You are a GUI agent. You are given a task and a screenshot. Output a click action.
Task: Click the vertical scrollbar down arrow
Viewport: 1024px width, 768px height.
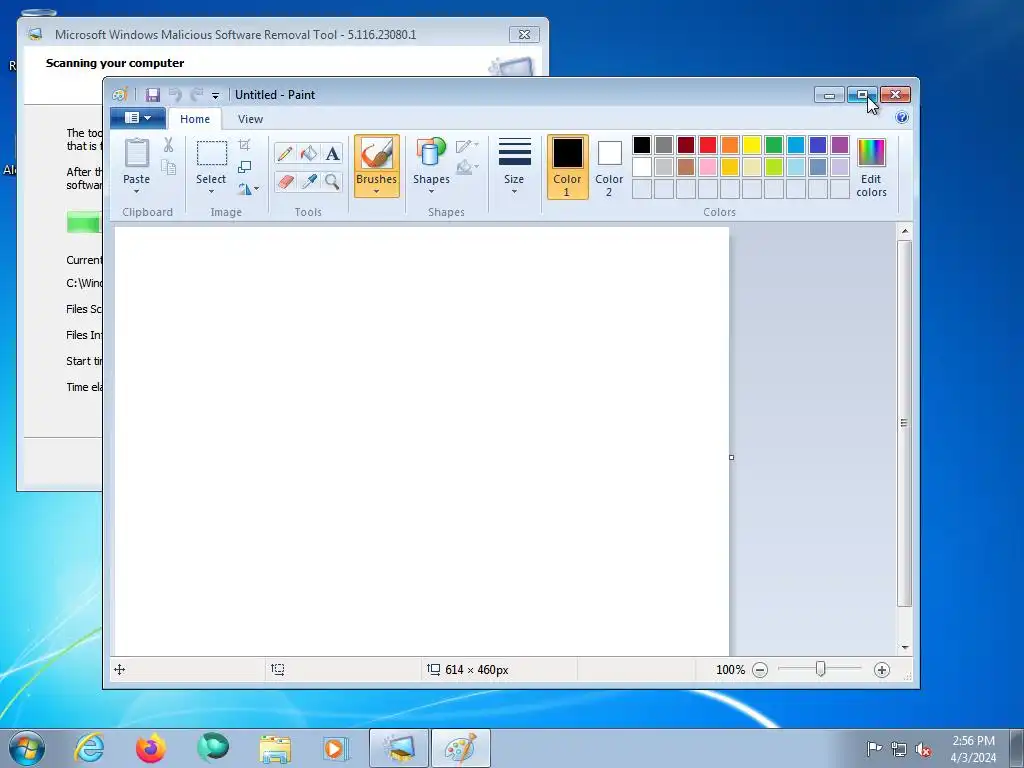904,648
